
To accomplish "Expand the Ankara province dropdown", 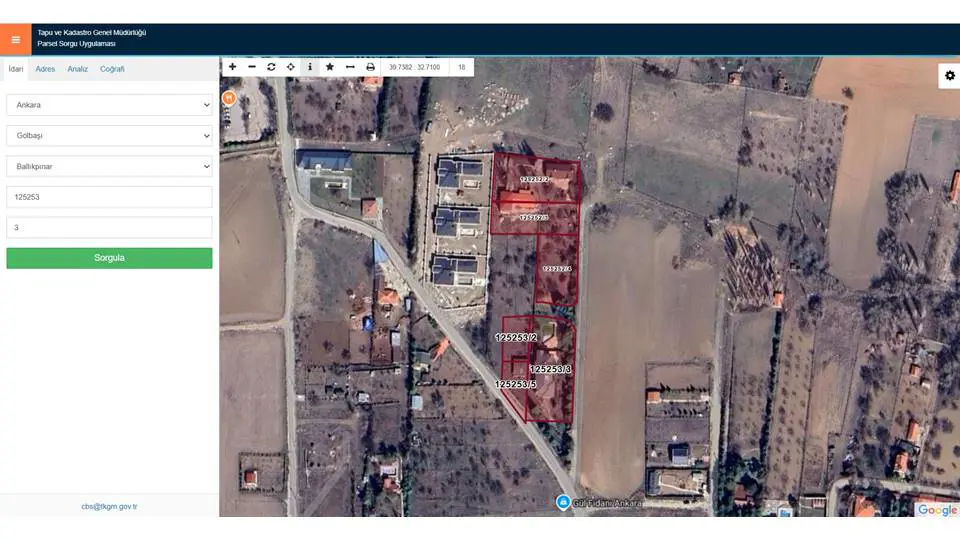I will (x=110, y=105).
